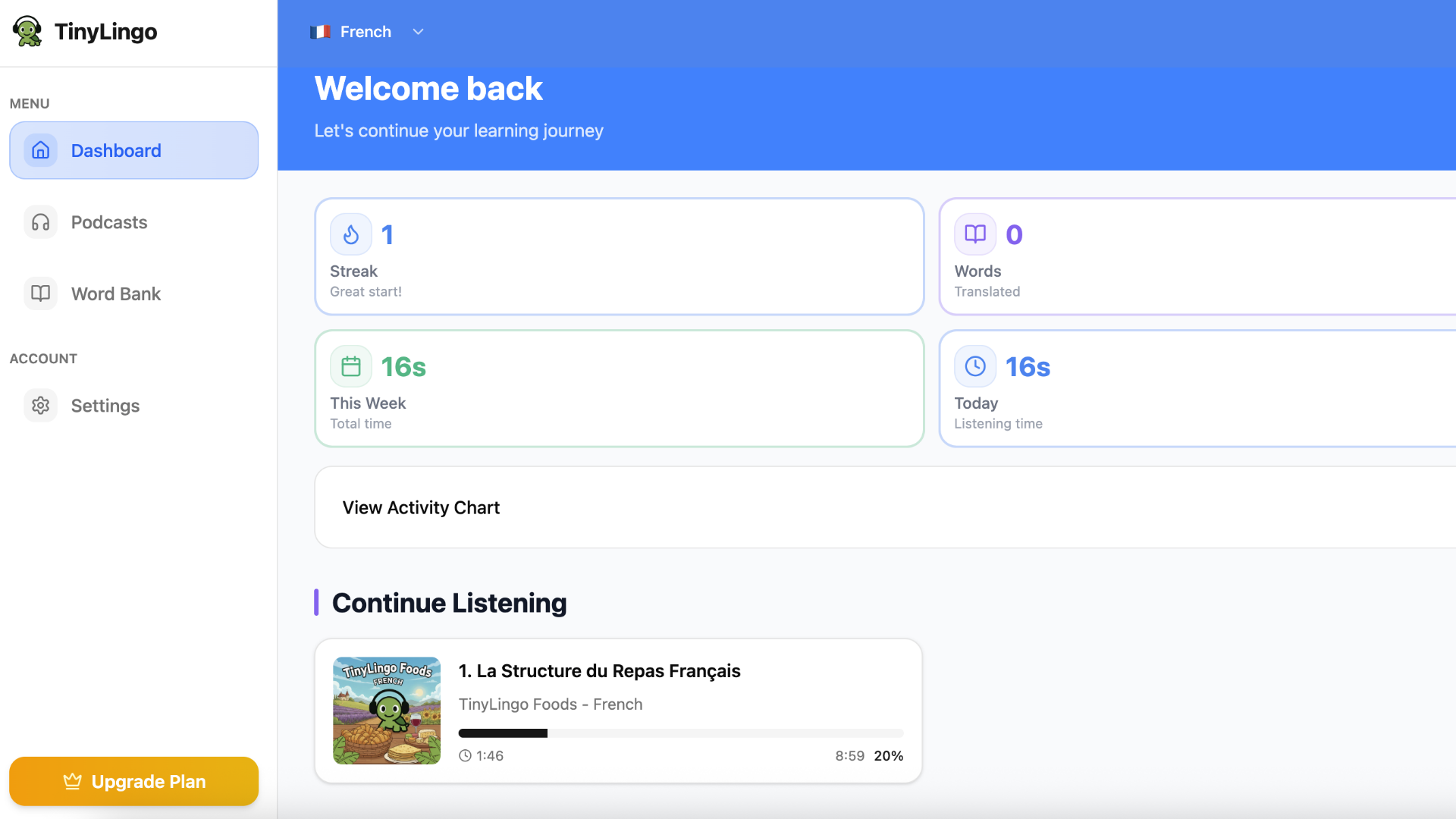This screenshot has width=1456, height=819.
Task: Select Podcasts in the sidebar menu
Action: tap(109, 221)
